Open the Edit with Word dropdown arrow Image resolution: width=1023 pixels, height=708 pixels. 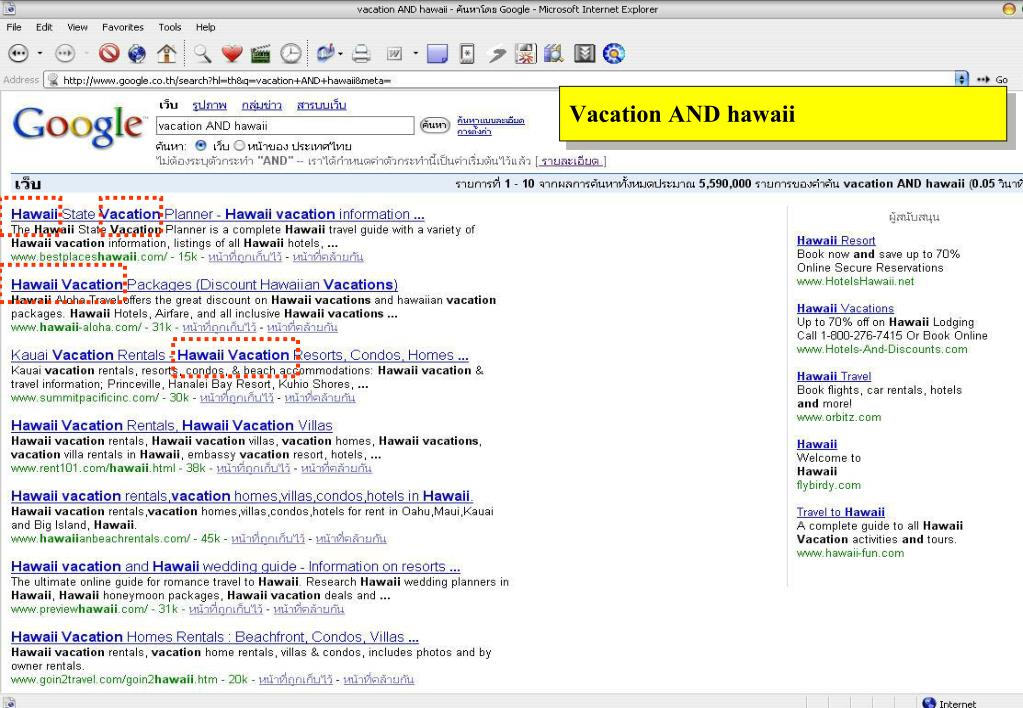(415, 53)
